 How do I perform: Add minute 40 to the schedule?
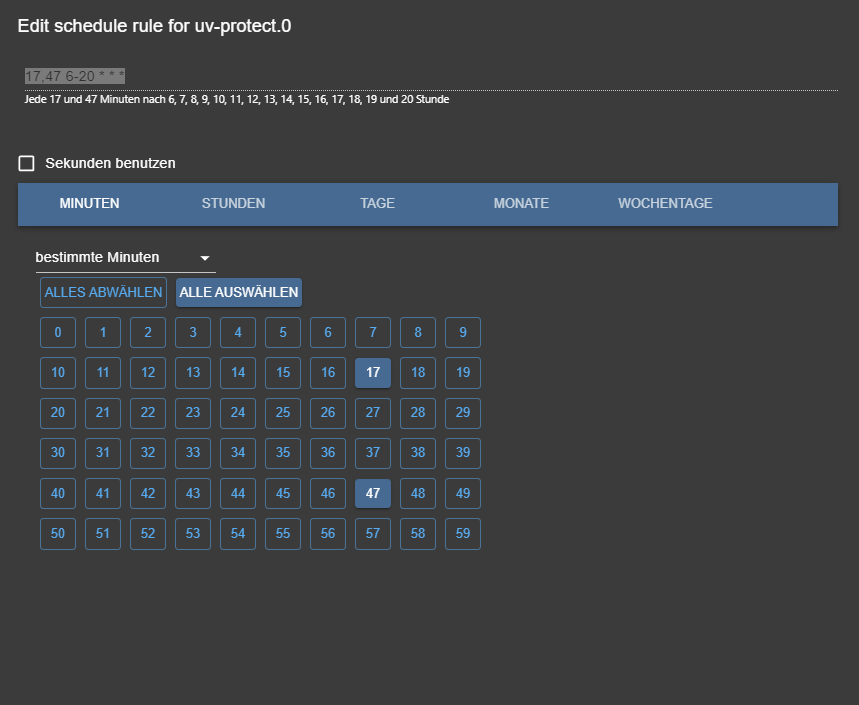[x=58, y=493]
